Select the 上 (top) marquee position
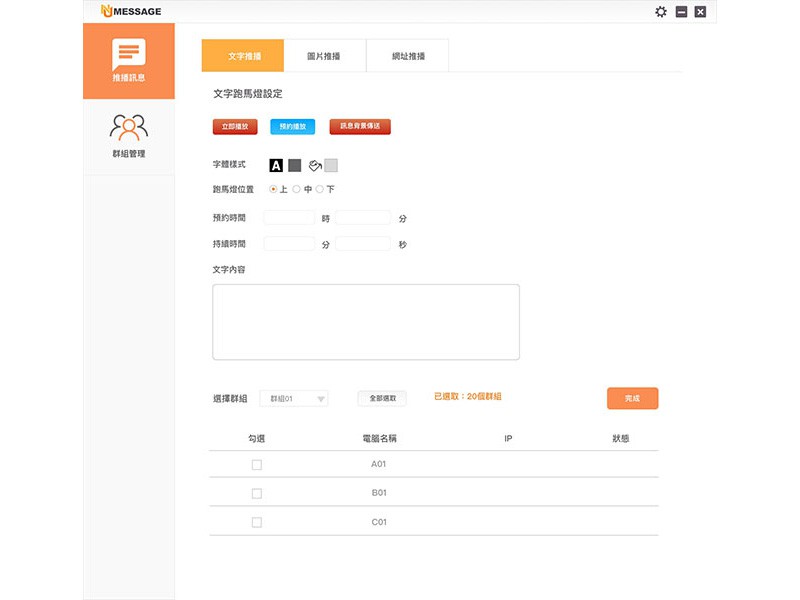The image size is (800, 600). tap(274, 189)
